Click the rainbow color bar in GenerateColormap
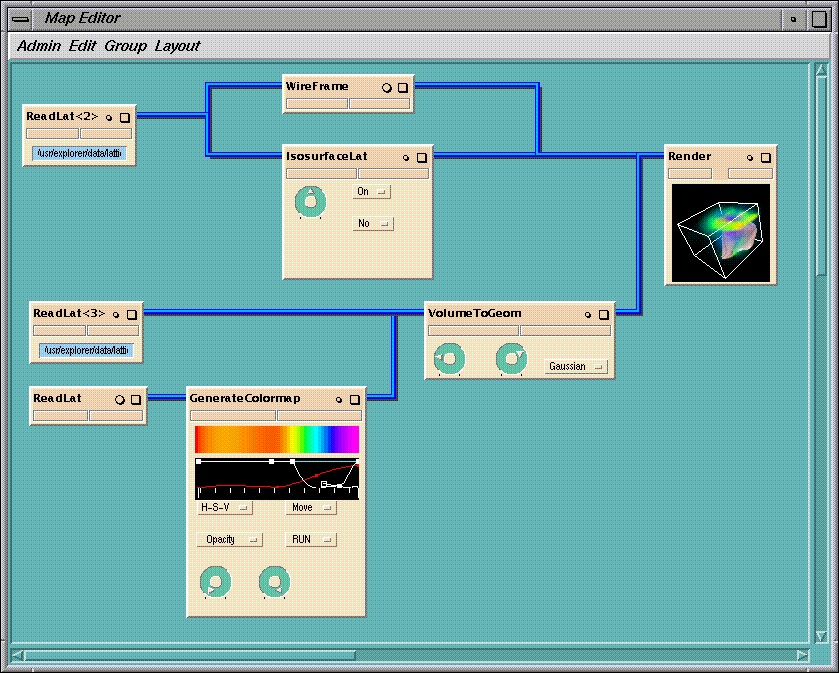839x673 pixels. click(x=276, y=439)
